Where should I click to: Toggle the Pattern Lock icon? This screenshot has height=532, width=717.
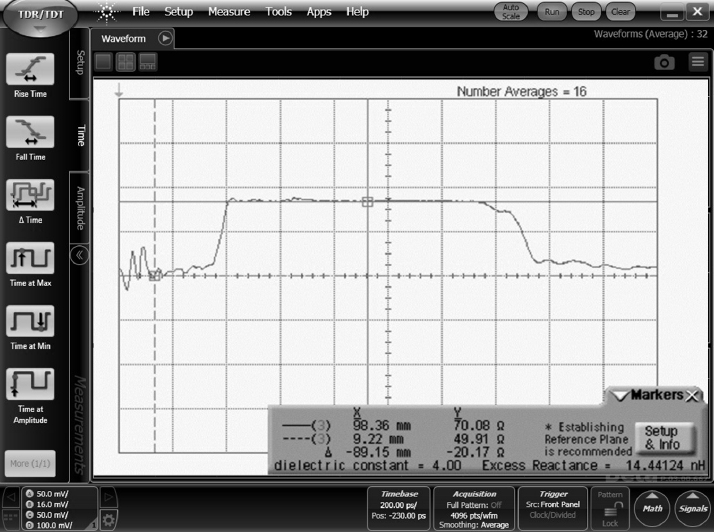610,509
